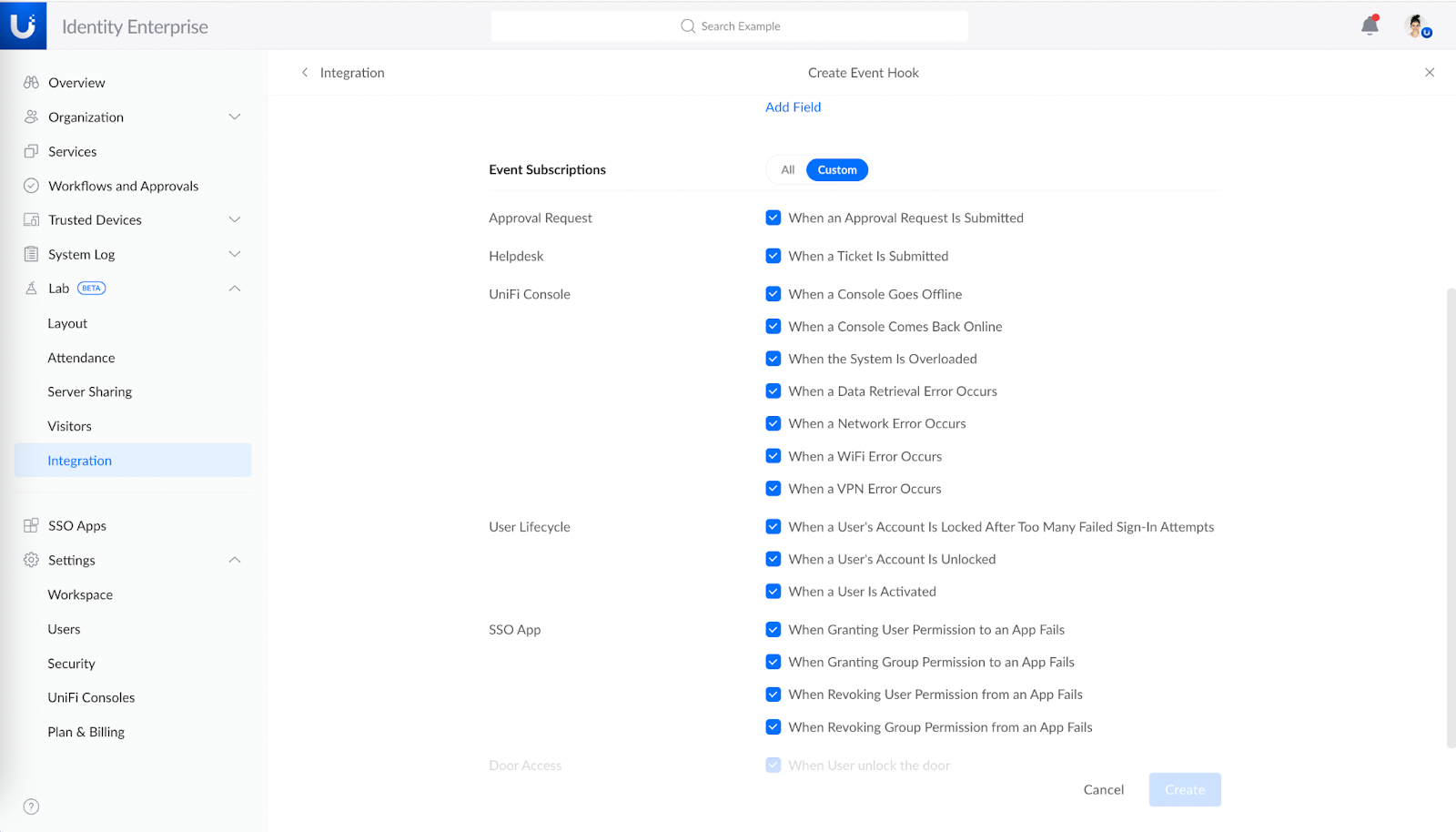Screen dimensions: 1456x832
Task: Open the help question mark icon
Action: point(30,806)
